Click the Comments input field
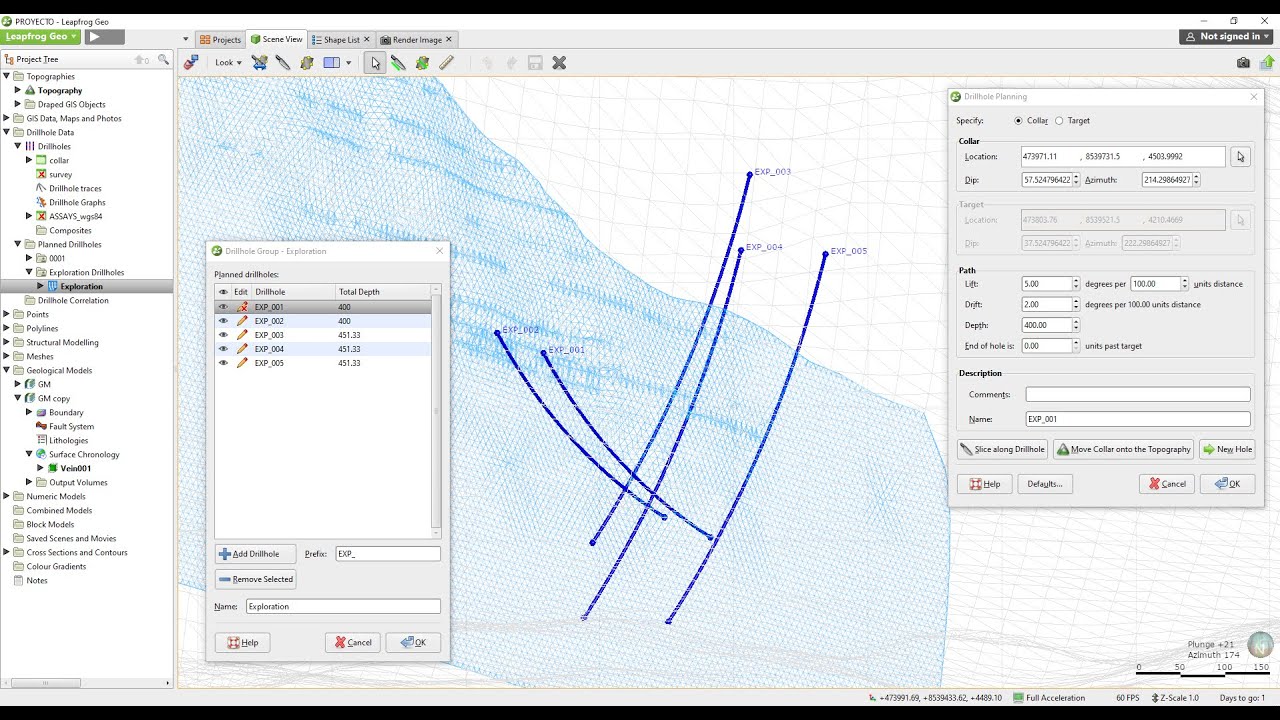 pyautogui.click(x=1138, y=395)
